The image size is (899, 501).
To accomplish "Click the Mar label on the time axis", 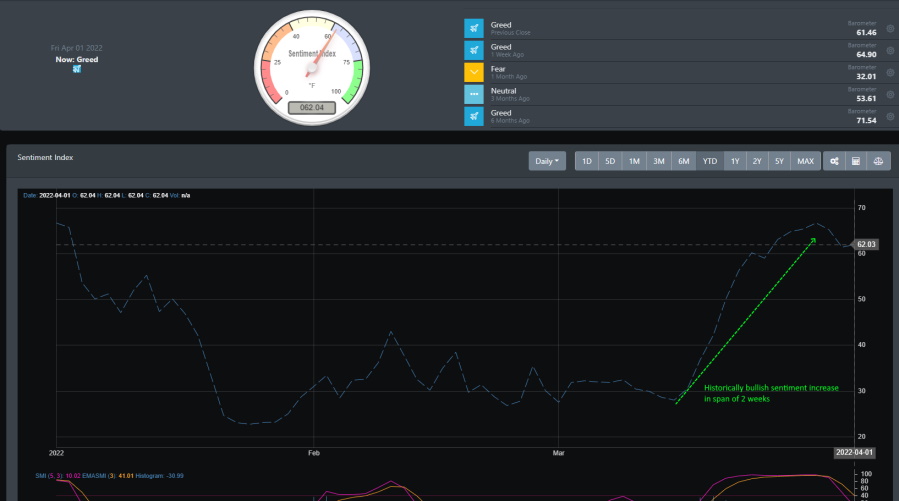I will (558, 453).
